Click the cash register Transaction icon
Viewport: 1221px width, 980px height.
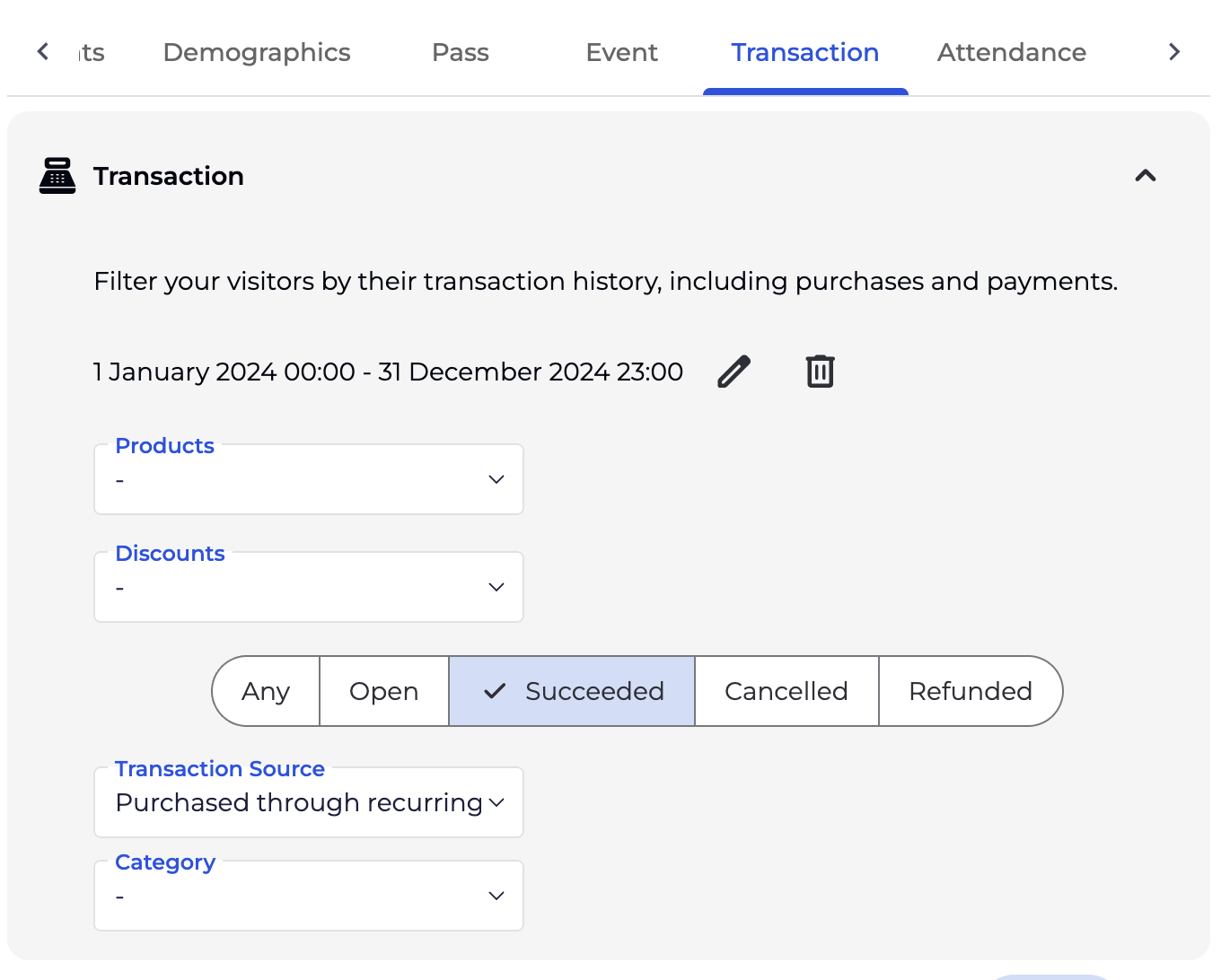pyautogui.click(x=57, y=176)
